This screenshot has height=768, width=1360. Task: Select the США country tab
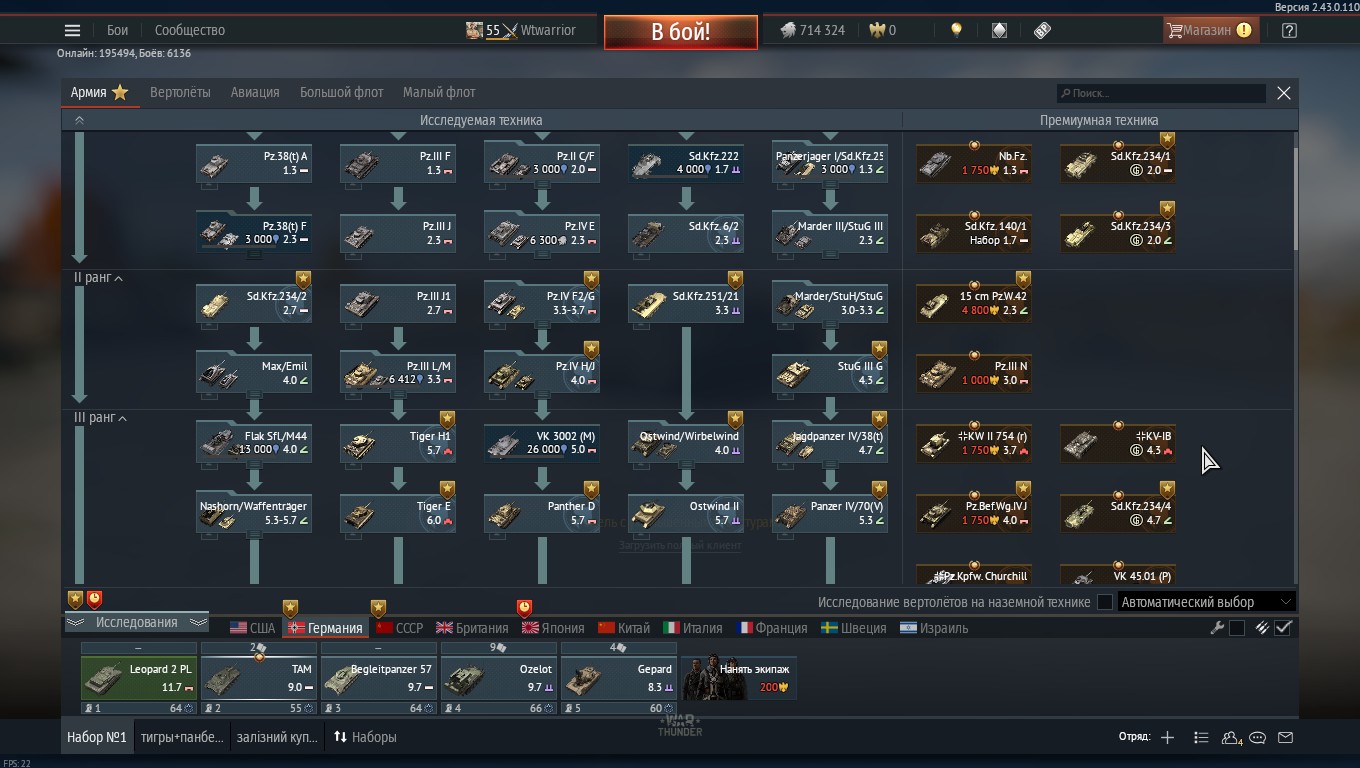[252, 628]
